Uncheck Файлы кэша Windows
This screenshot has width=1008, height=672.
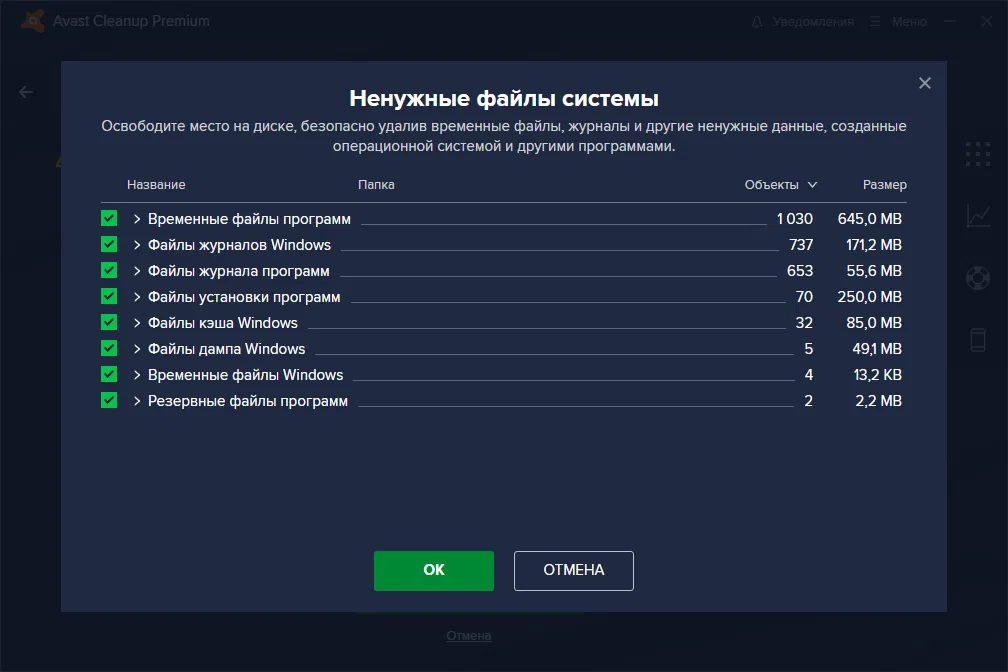click(109, 322)
